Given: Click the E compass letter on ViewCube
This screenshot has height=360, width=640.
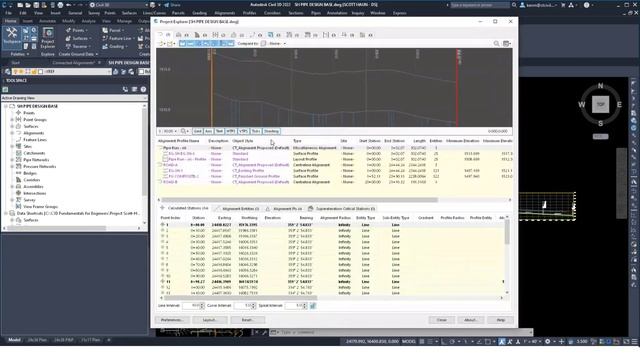Looking at the screenshot, I should [619, 104].
